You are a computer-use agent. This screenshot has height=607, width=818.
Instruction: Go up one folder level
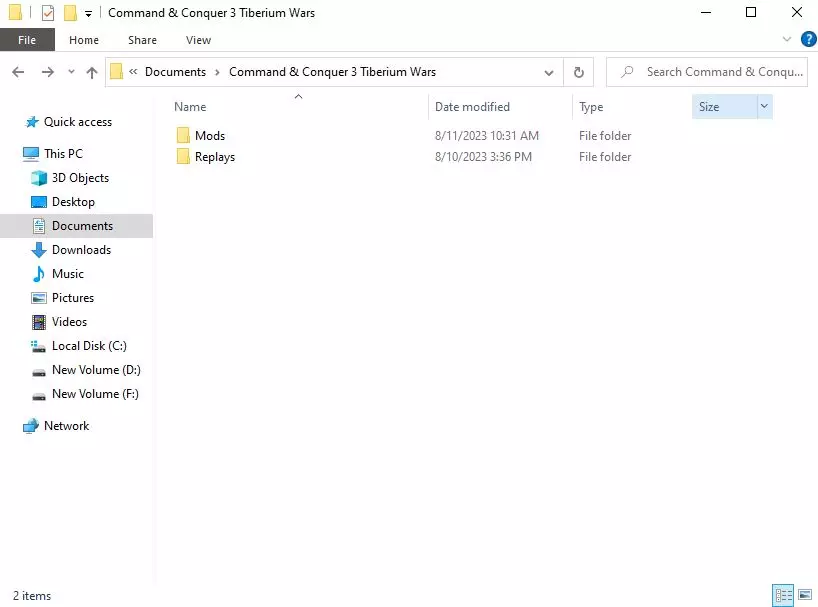pyautogui.click(x=92, y=72)
